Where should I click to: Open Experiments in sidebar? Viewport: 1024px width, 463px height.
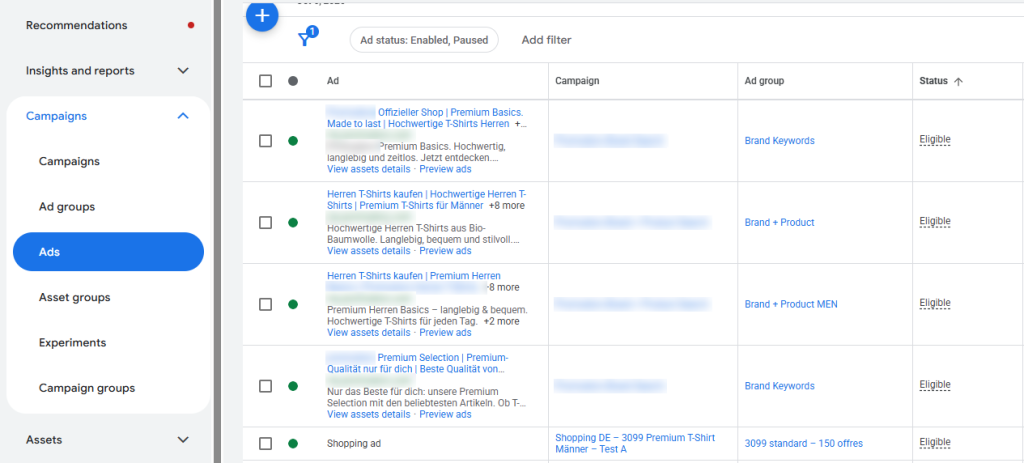72,343
